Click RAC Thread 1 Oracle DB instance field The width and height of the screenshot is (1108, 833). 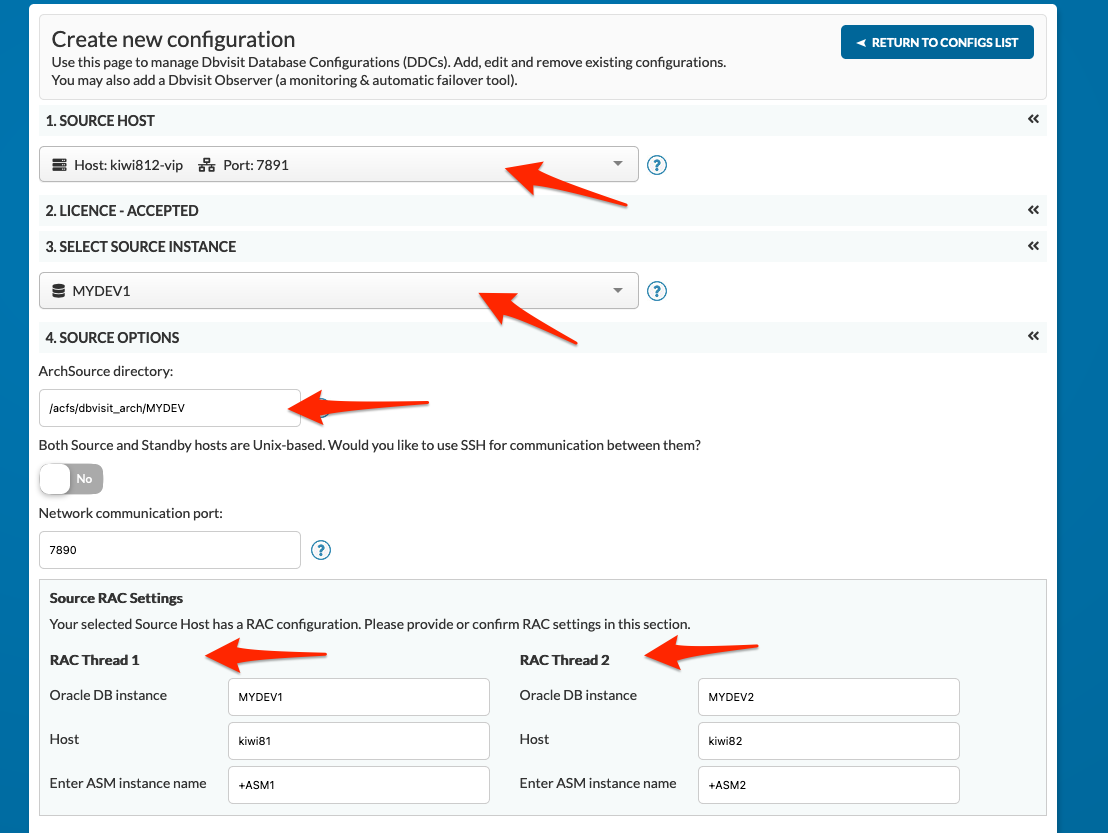click(359, 697)
